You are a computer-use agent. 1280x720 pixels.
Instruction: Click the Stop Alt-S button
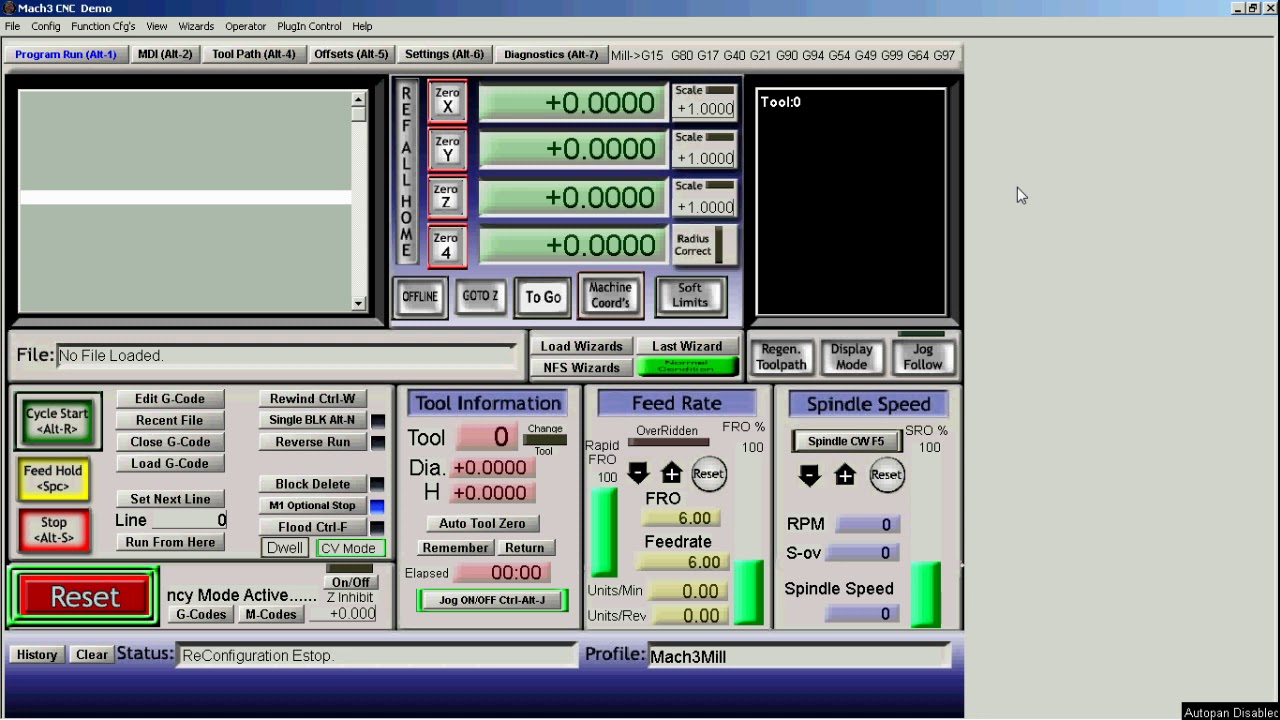54,530
